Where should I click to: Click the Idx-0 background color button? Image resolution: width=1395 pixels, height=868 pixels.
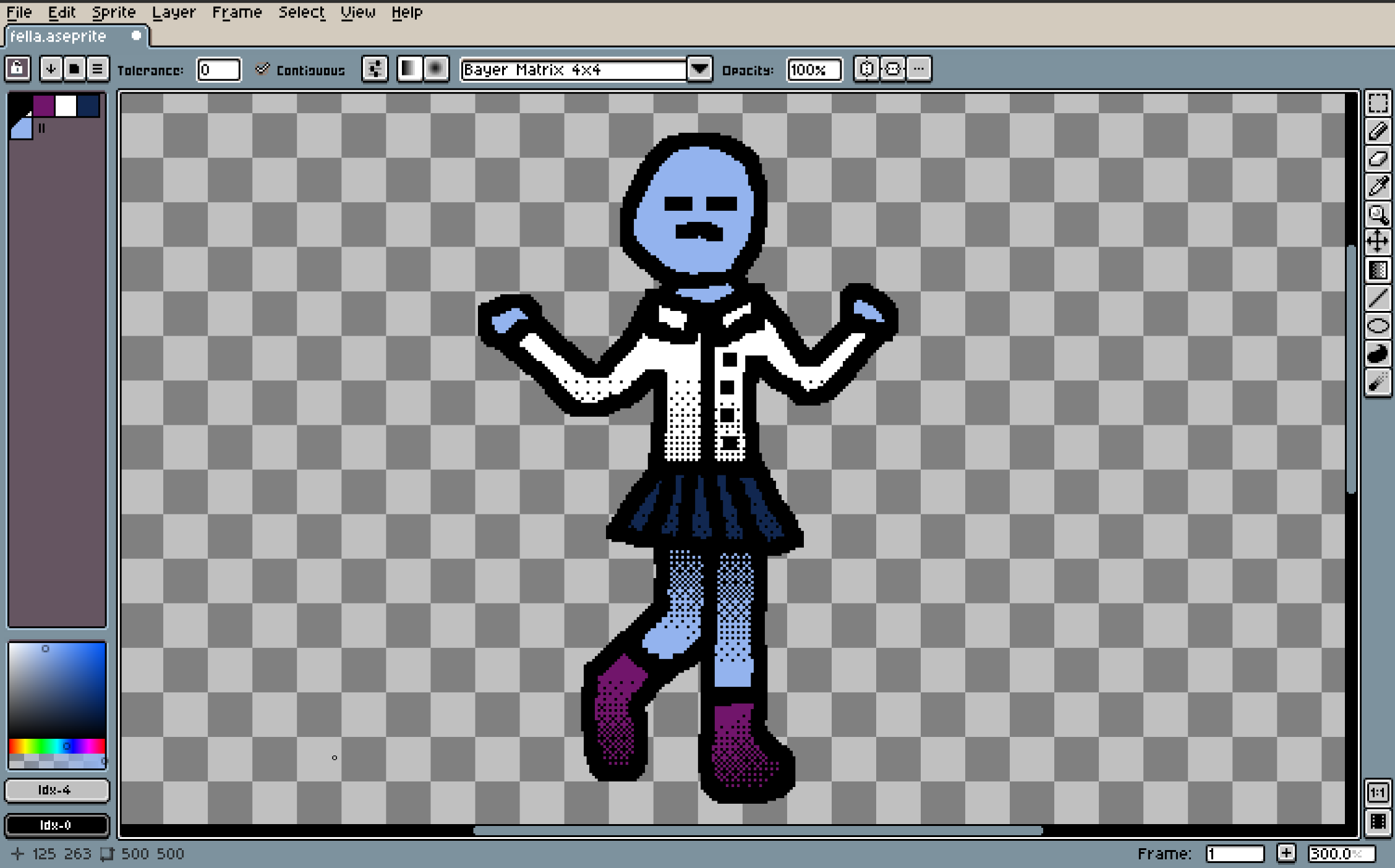(x=56, y=825)
